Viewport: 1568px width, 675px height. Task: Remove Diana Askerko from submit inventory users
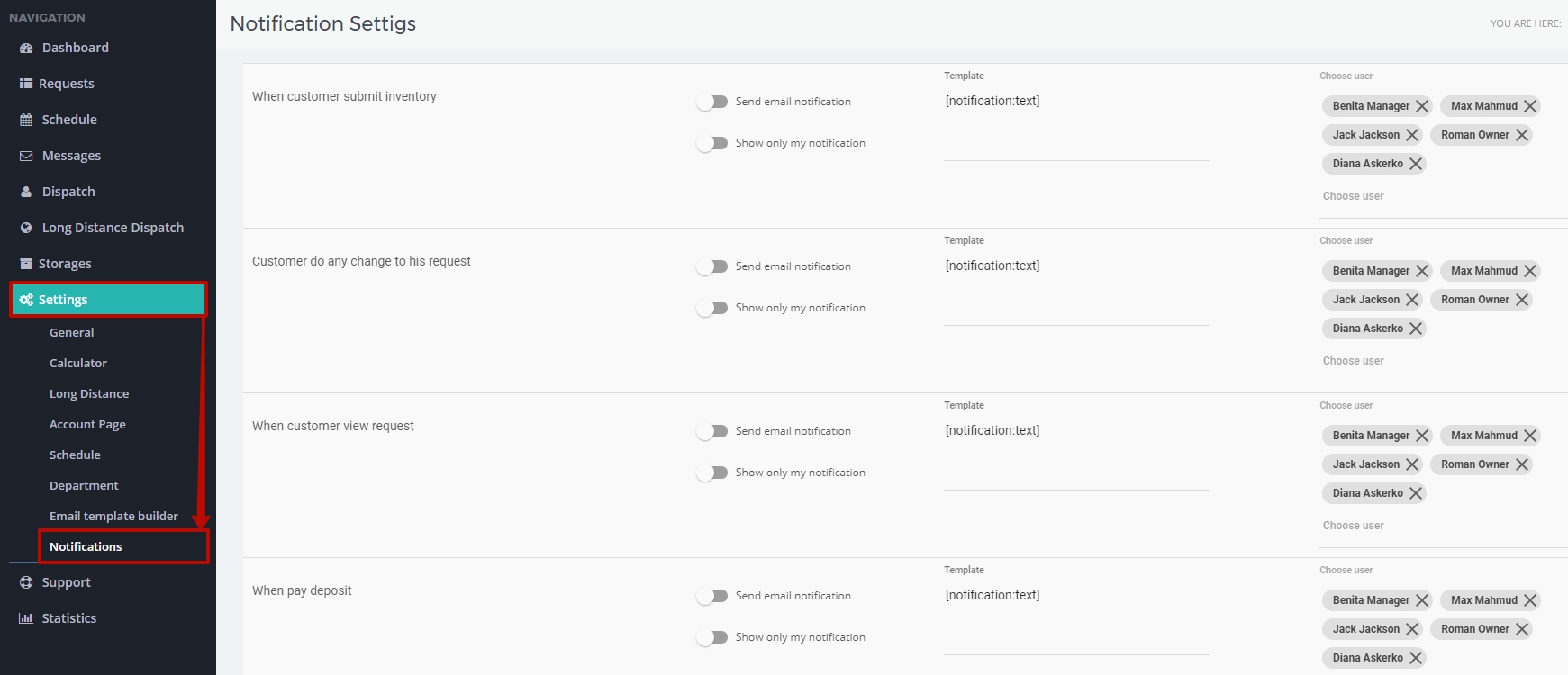[1416, 164]
